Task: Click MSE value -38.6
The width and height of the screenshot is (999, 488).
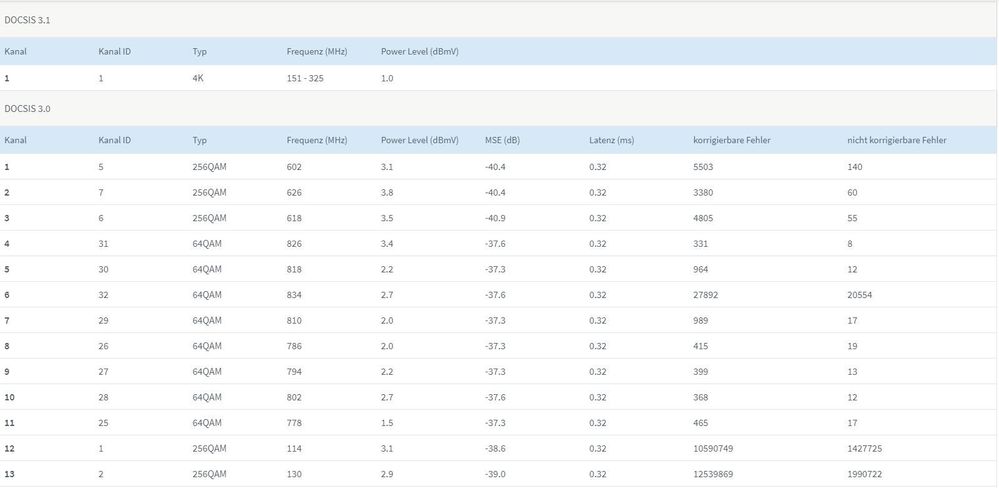Action: point(495,449)
